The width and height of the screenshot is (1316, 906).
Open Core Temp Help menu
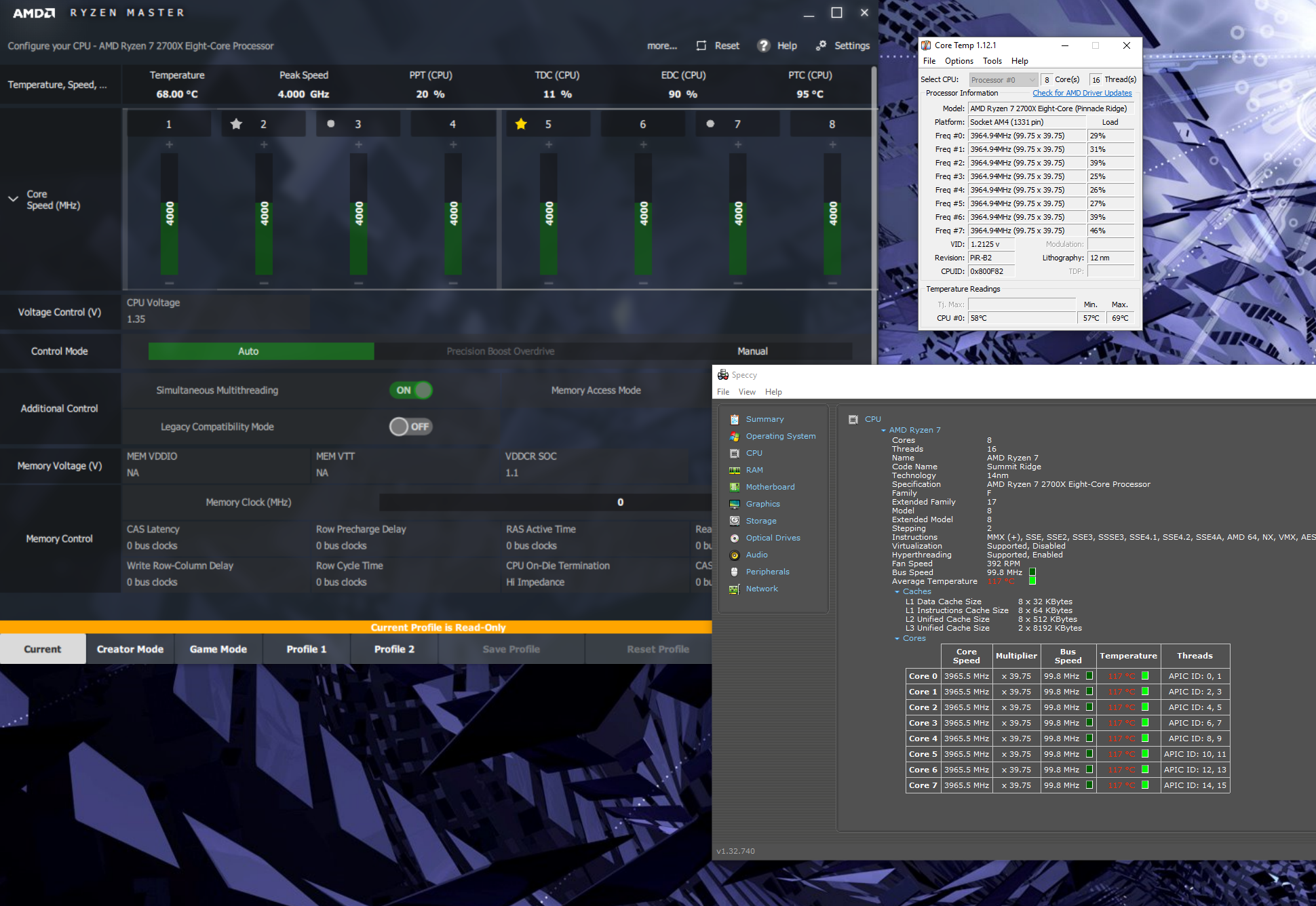[1020, 61]
